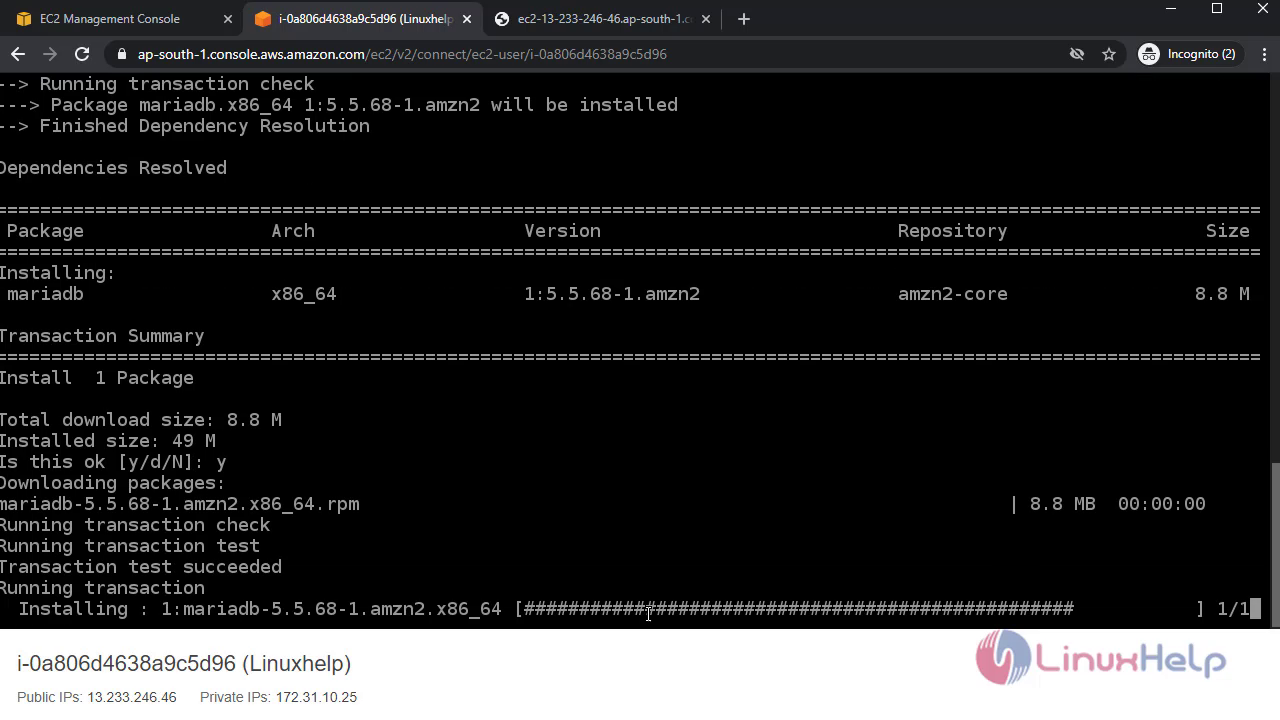
Task: Select the i-0a806d4638a9c5d96 (Linuxhelp) tab
Action: 362,19
